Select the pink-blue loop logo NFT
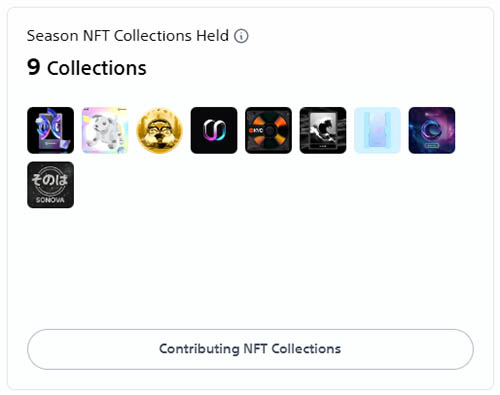500x395 pixels. click(214, 130)
